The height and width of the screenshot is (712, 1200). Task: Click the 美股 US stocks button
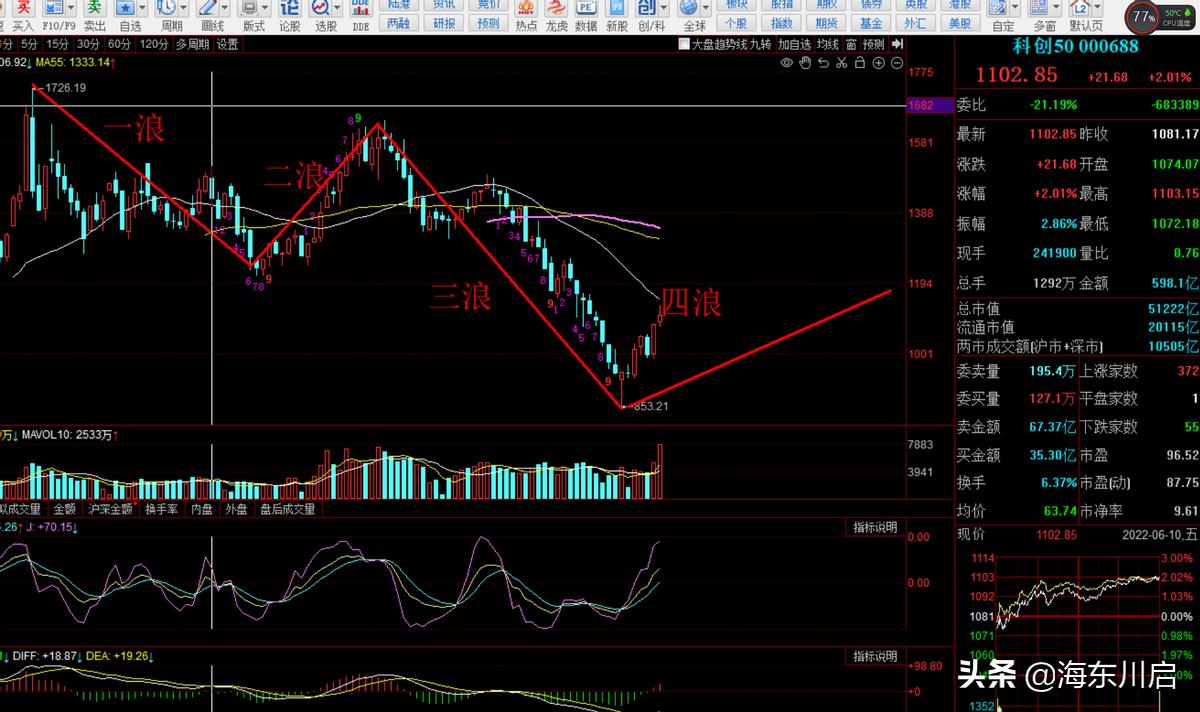pos(960,24)
